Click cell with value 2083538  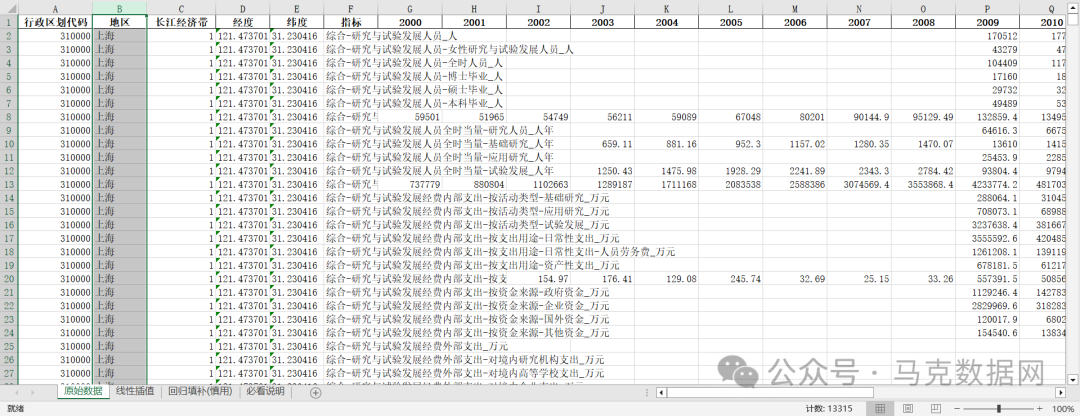730,184
